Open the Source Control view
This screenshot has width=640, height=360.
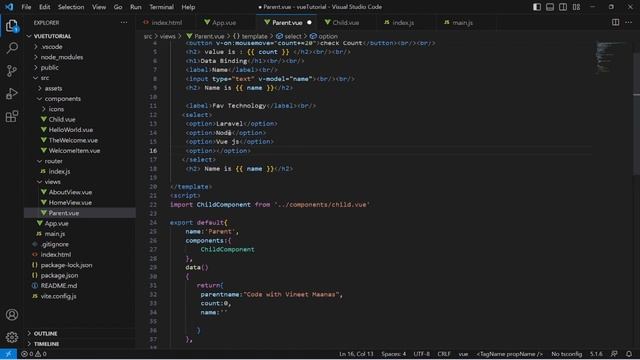coord(12,71)
